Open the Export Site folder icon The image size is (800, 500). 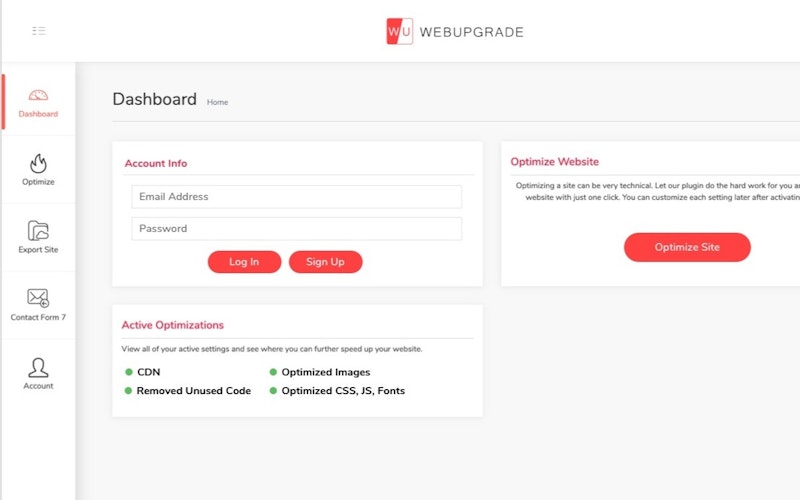38,231
